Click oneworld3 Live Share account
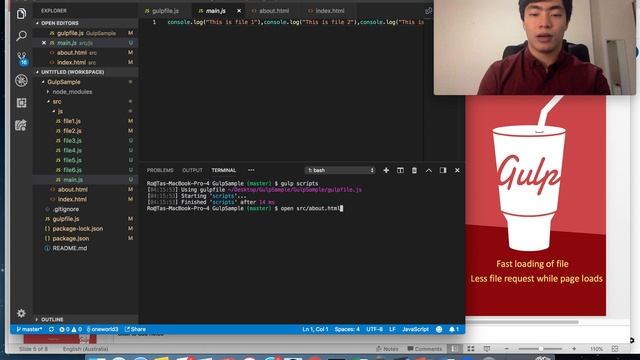This screenshot has height=360, width=640. pos(102,329)
